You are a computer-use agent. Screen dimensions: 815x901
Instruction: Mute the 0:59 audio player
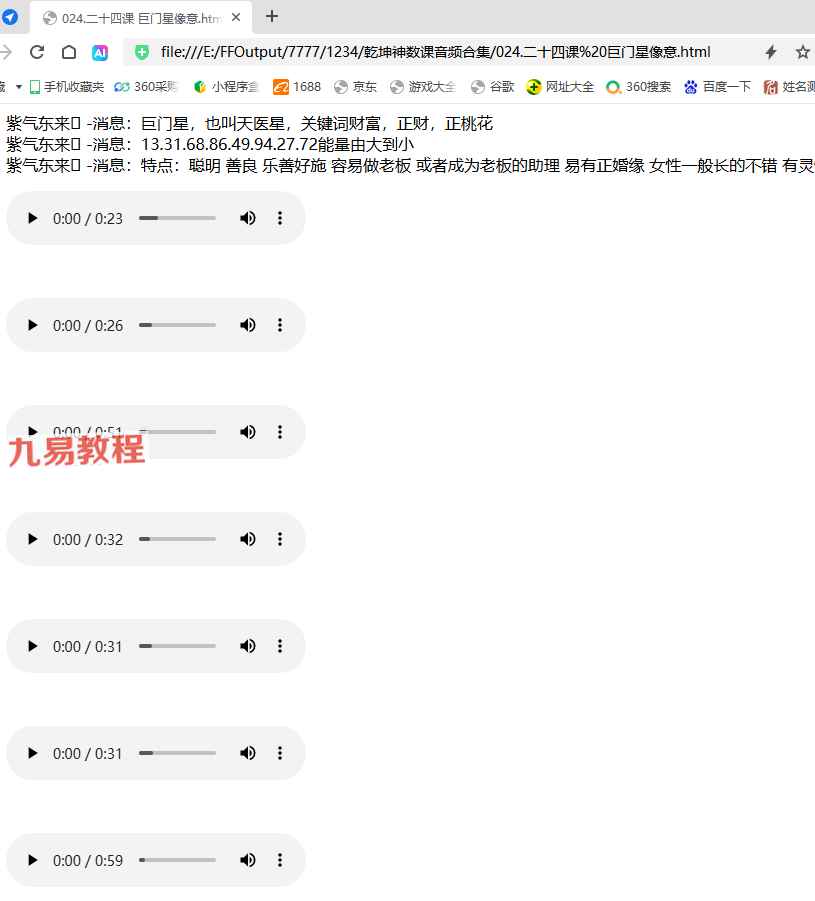(247, 860)
